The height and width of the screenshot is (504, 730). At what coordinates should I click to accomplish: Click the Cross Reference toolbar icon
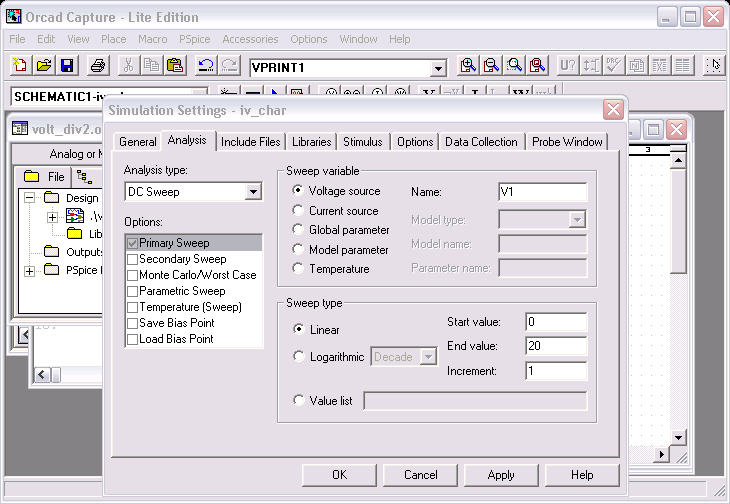point(660,66)
